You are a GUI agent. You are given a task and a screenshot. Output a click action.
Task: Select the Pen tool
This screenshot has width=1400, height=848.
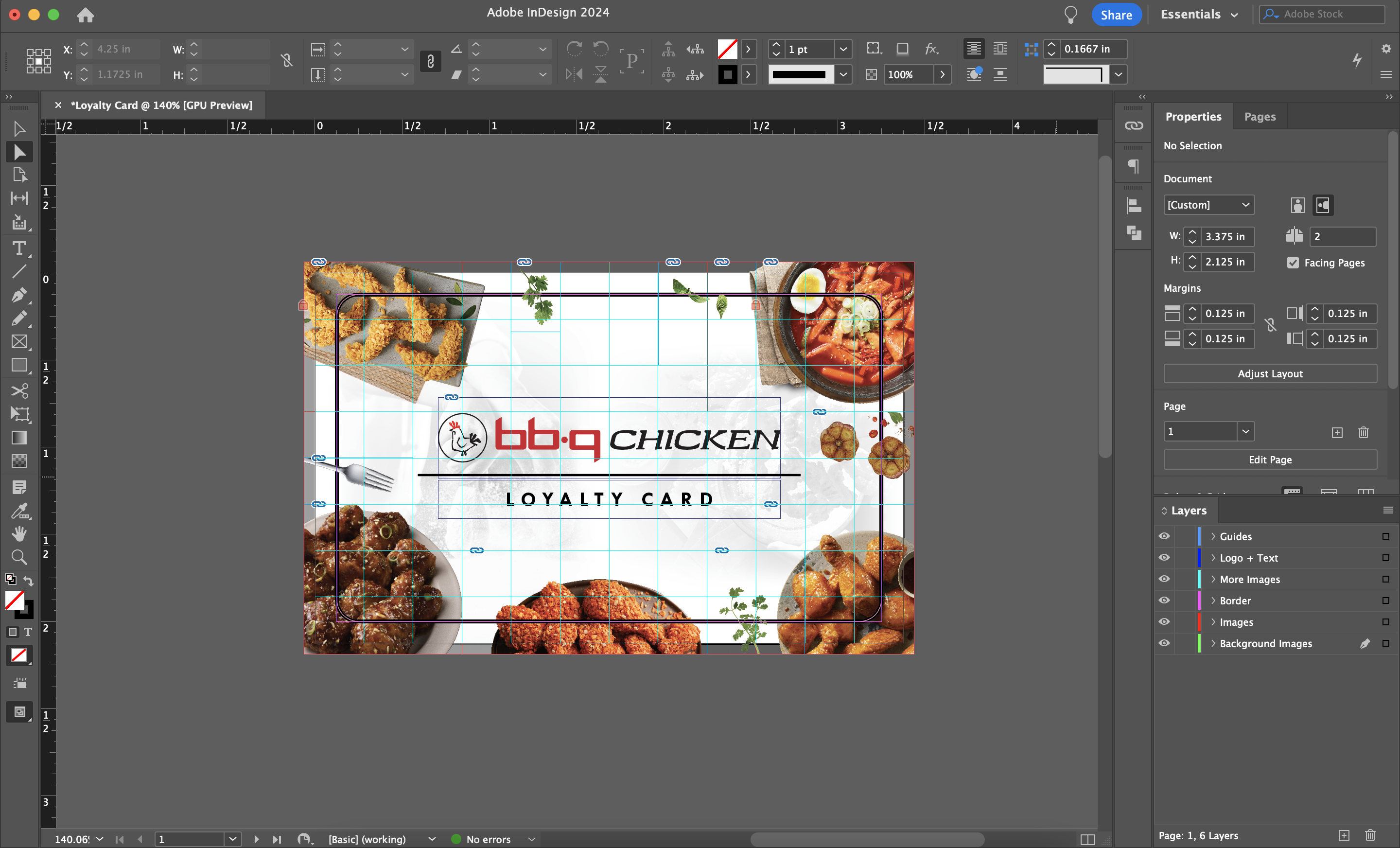pos(19,295)
